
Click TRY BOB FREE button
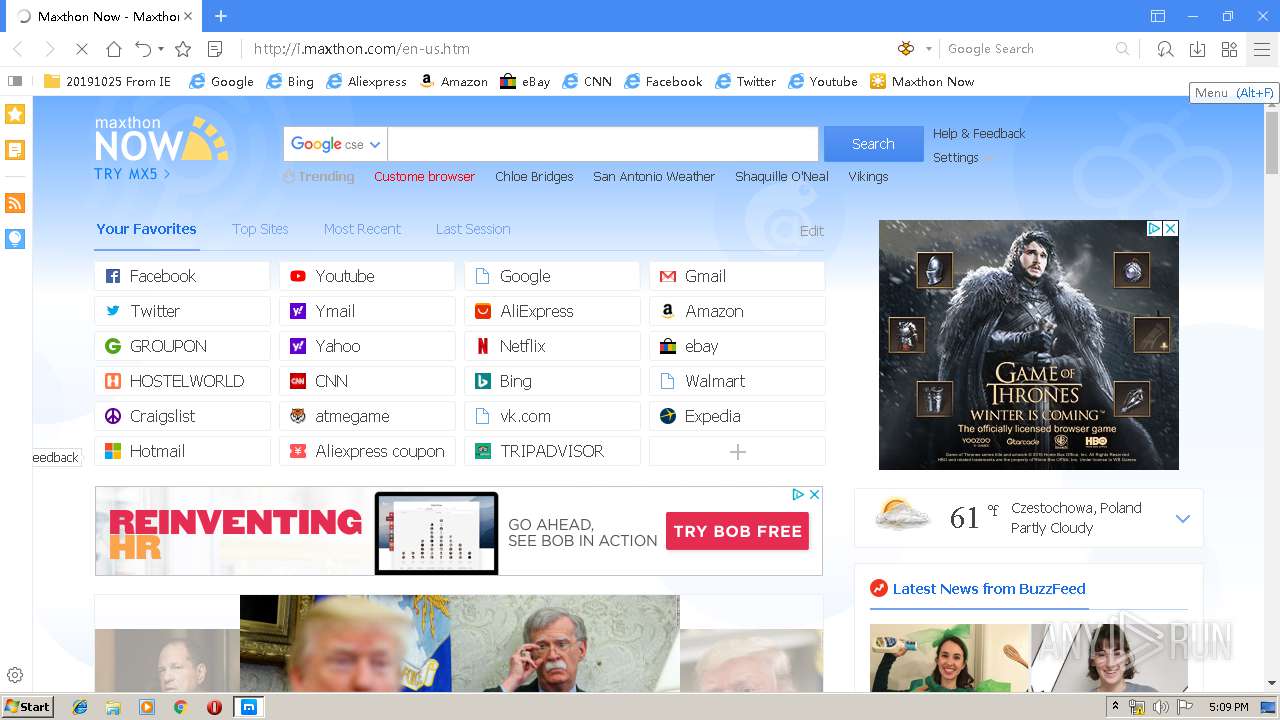[x=738, y=531]
